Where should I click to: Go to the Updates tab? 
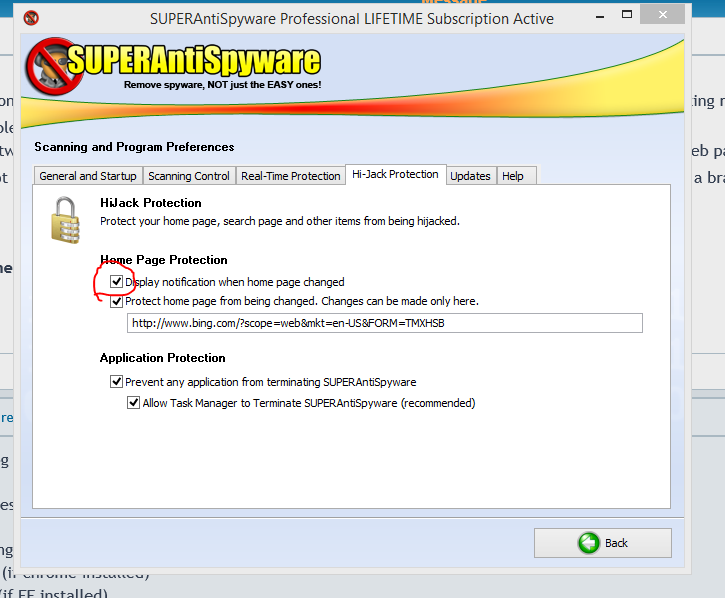(x=470, y=176)
